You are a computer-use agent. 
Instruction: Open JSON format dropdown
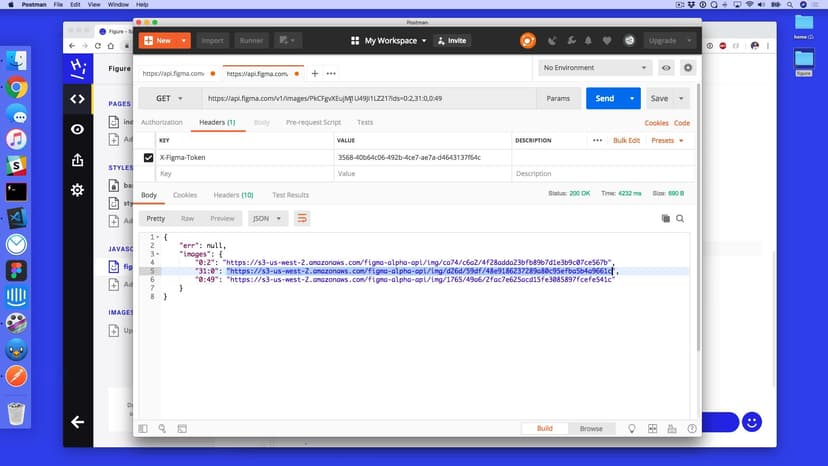click(267, 218)
